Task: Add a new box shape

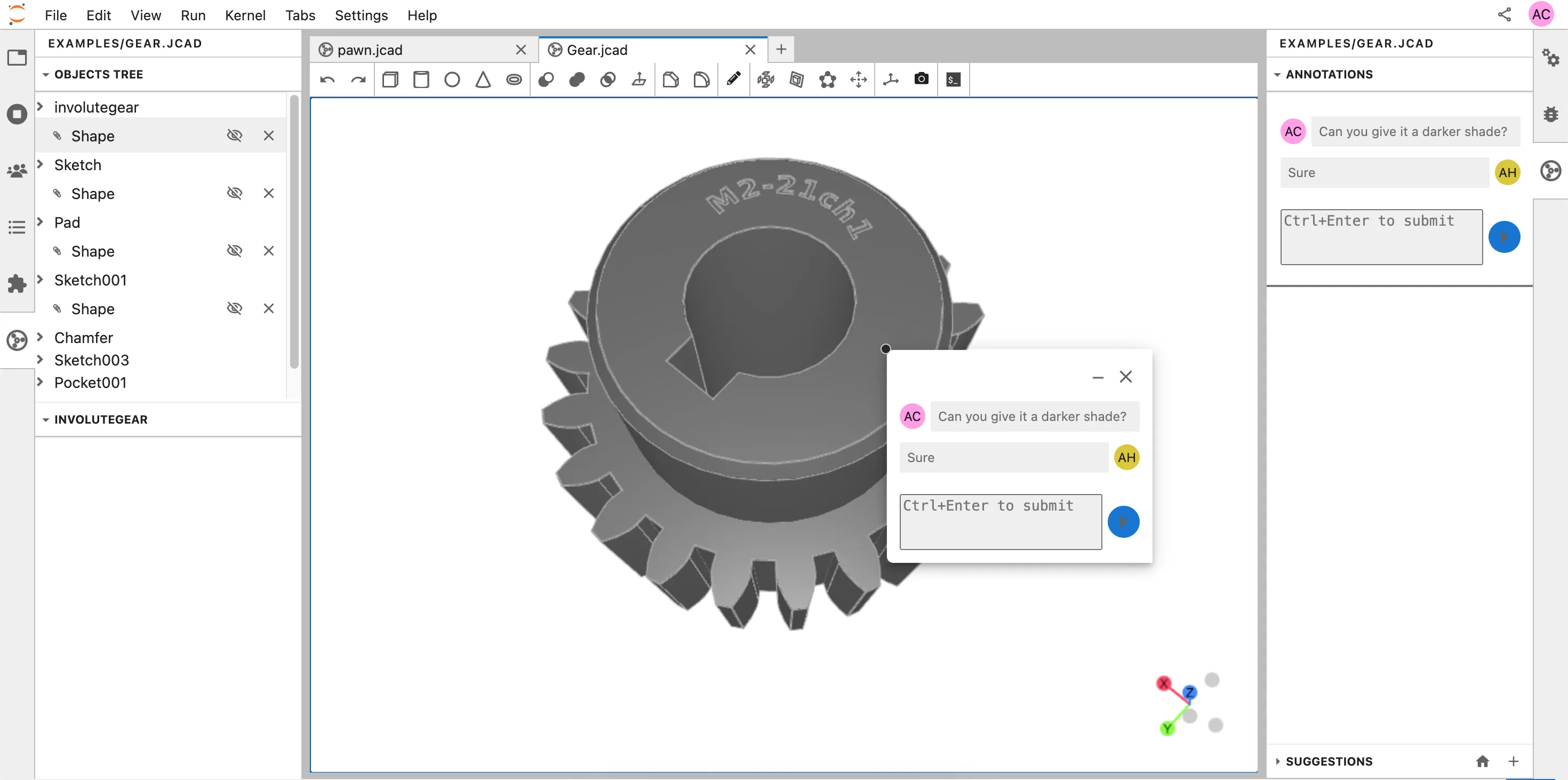Action: 390,80
